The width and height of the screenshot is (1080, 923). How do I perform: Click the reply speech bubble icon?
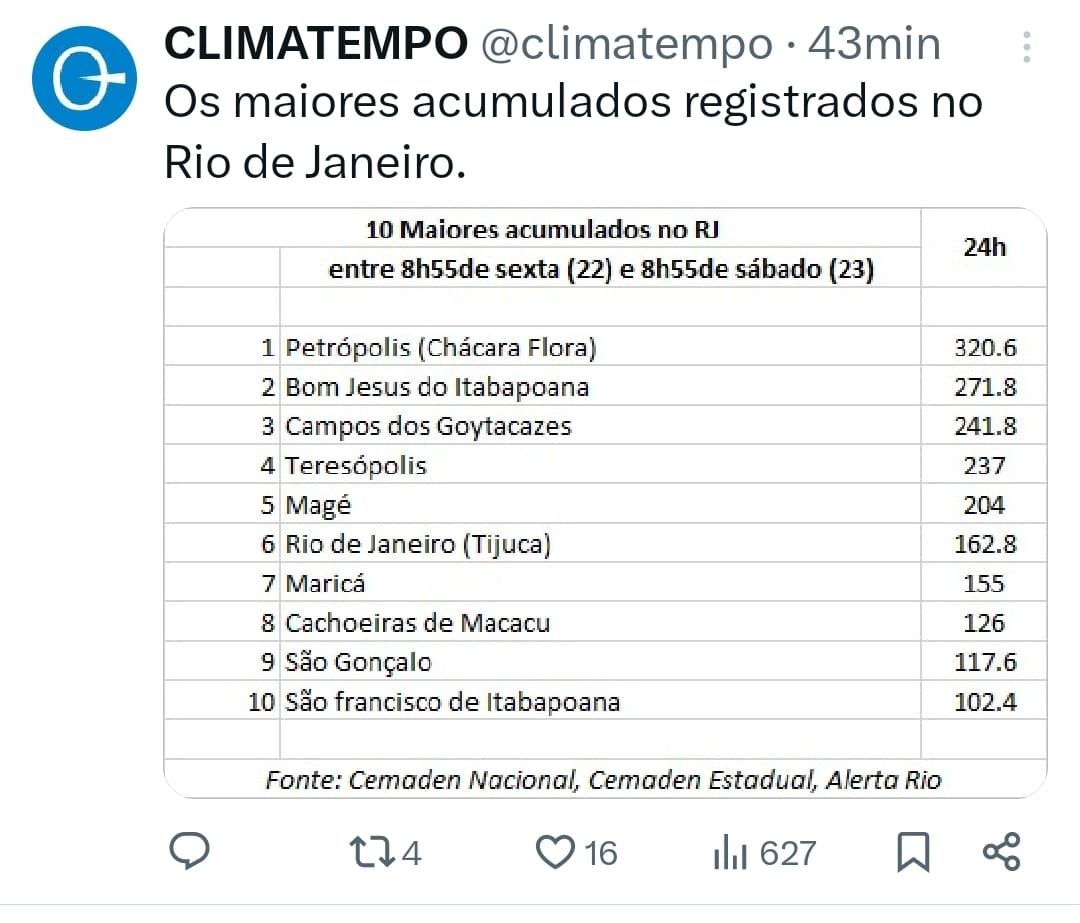coord(189,851)
